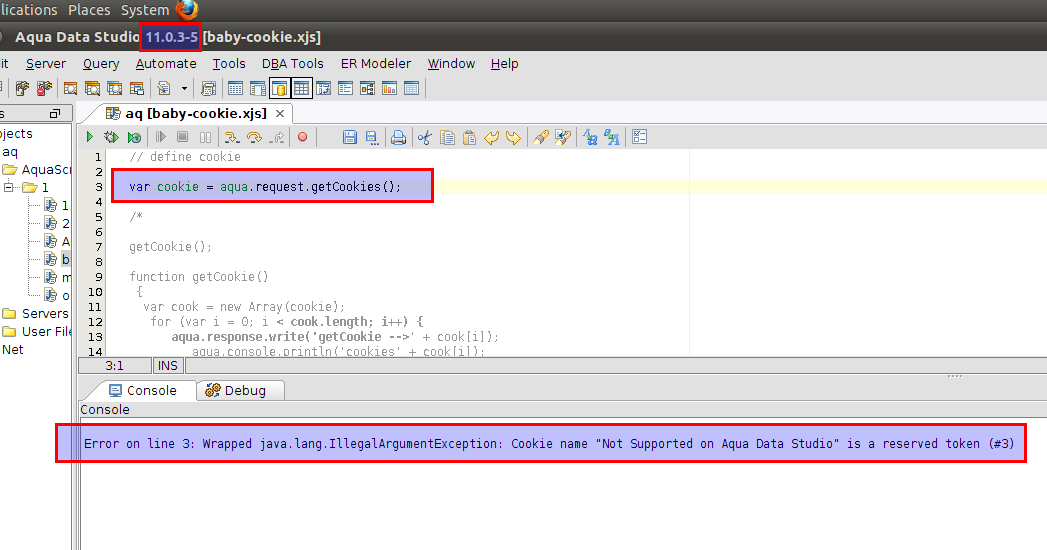The width and height of the screenshot is (1047, 550).
Task: Open the dropdown arrow beside the script icon
Action: pos(184,88)
